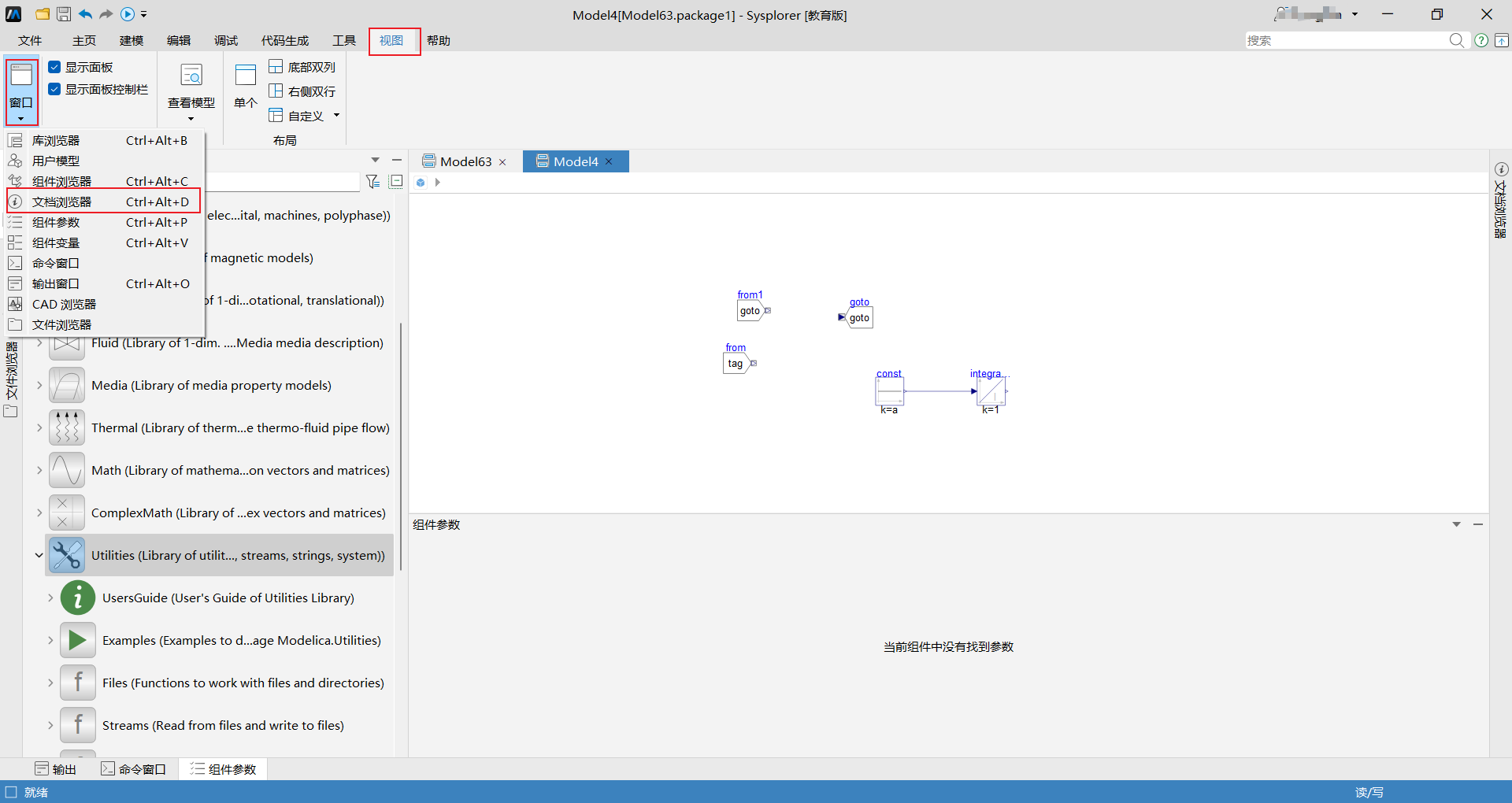Open file via the folder icon in title bar
Image resolution: width=1512 pixels, height=803 pixels.
point(43,14)
